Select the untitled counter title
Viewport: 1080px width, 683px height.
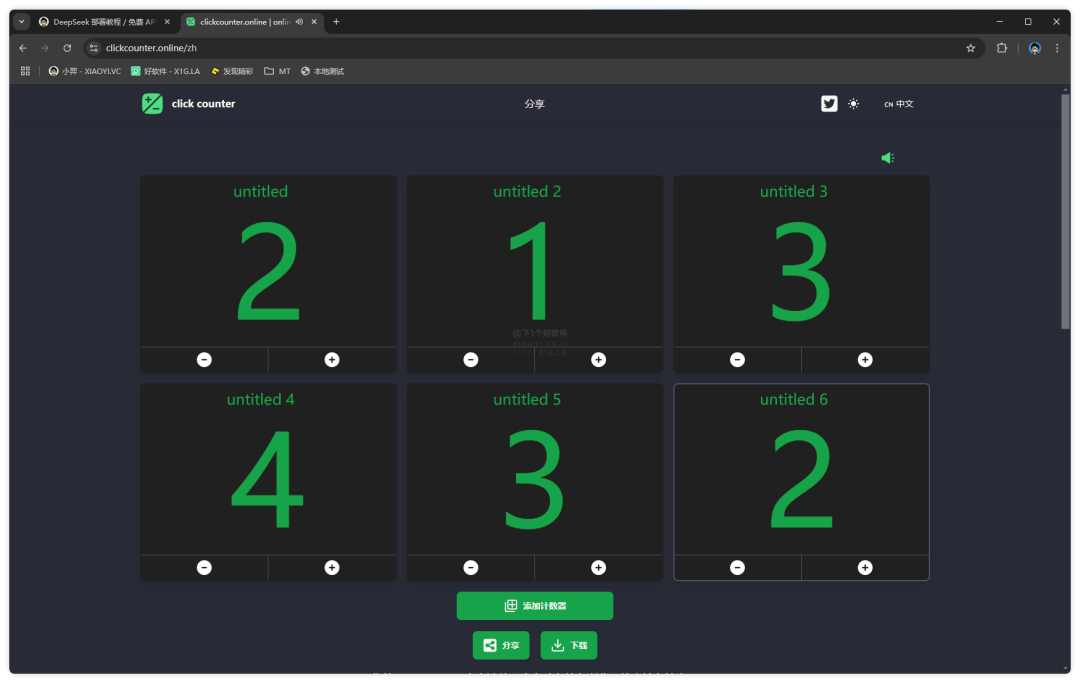[x=260, y=191]
